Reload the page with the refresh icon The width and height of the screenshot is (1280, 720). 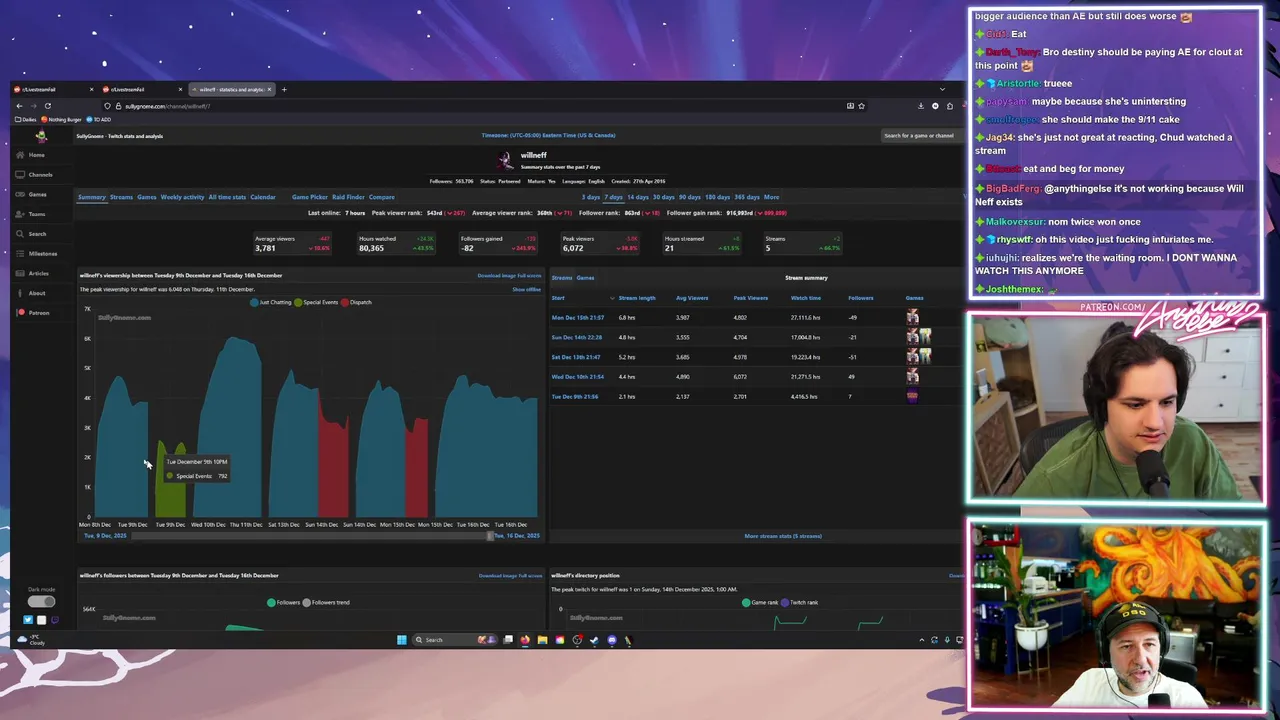coord(47,106)
